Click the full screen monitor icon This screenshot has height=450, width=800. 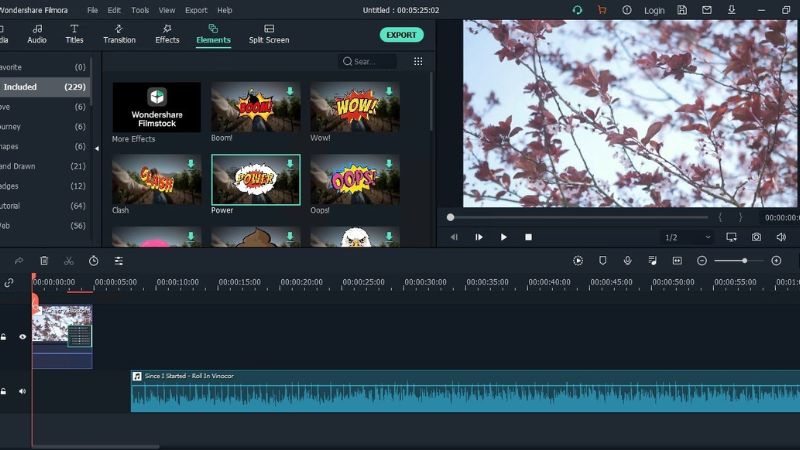click(732, 237)
